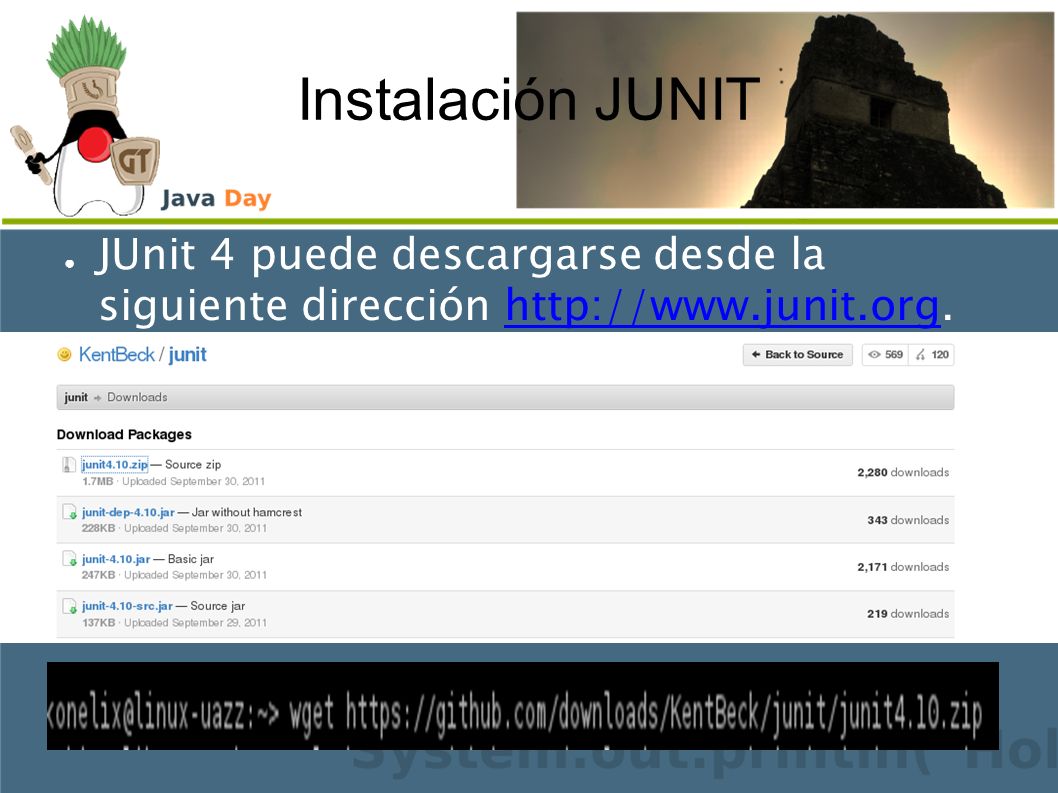
Task: Click the Back to Source button
Action: pos(798,354)
